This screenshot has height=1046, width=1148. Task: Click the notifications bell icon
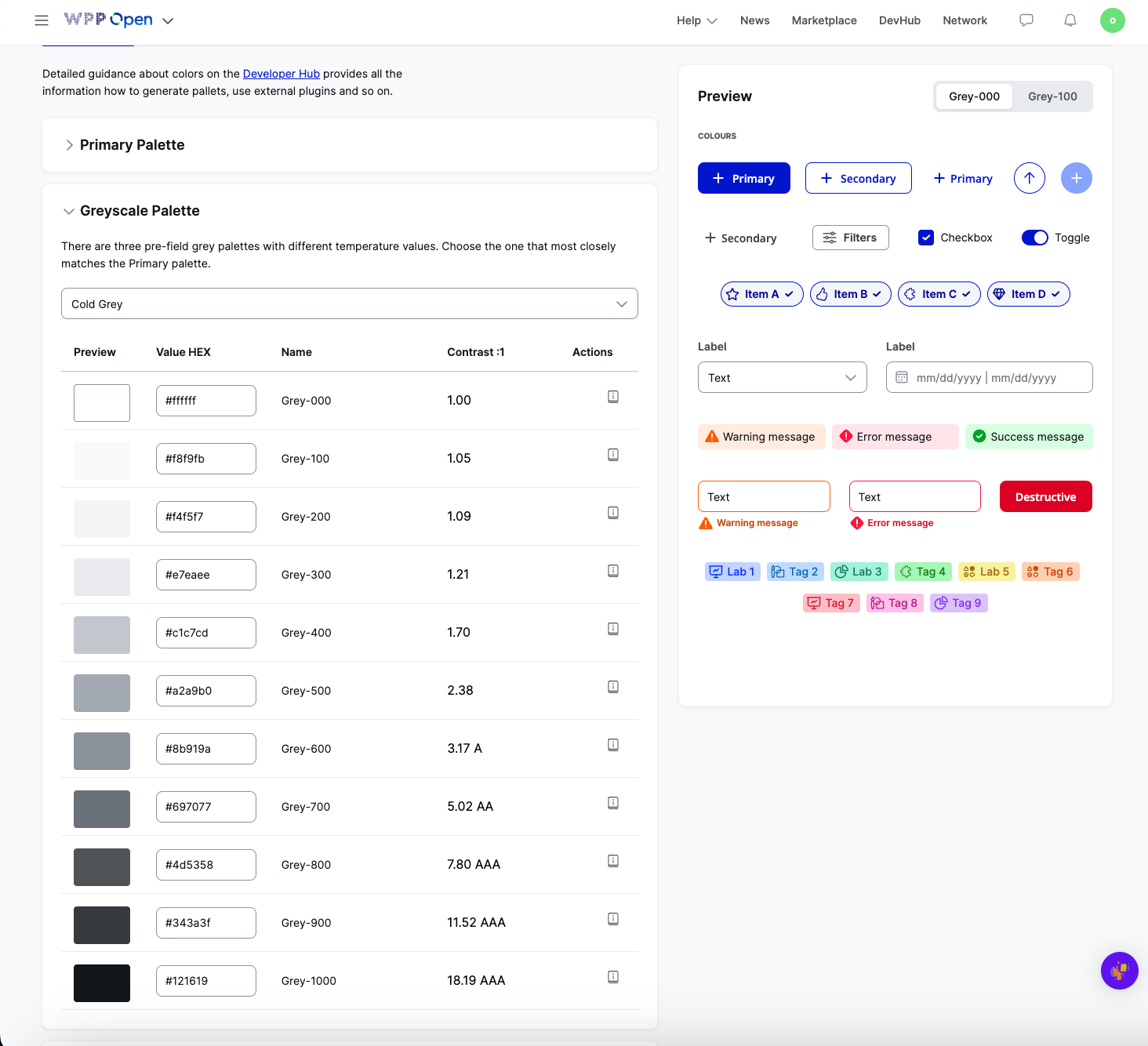tap(1070, 20)
